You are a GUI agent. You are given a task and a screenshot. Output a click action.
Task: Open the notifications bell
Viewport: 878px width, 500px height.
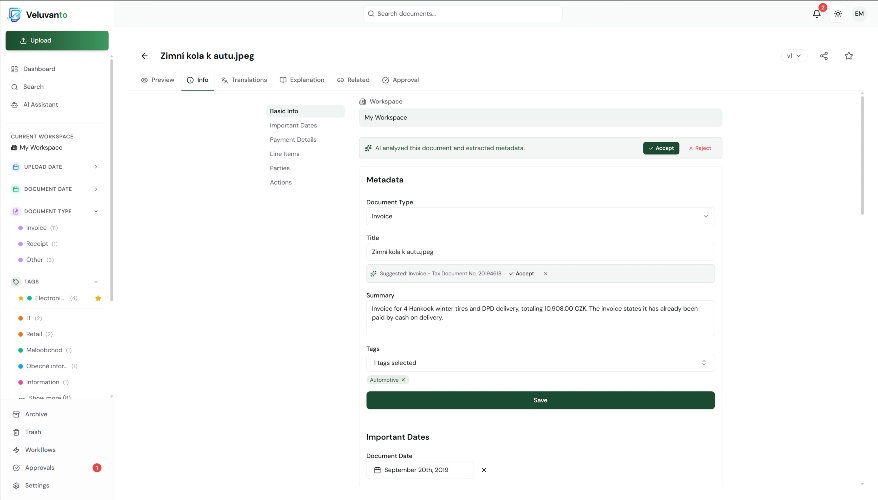tap(817, 14)
